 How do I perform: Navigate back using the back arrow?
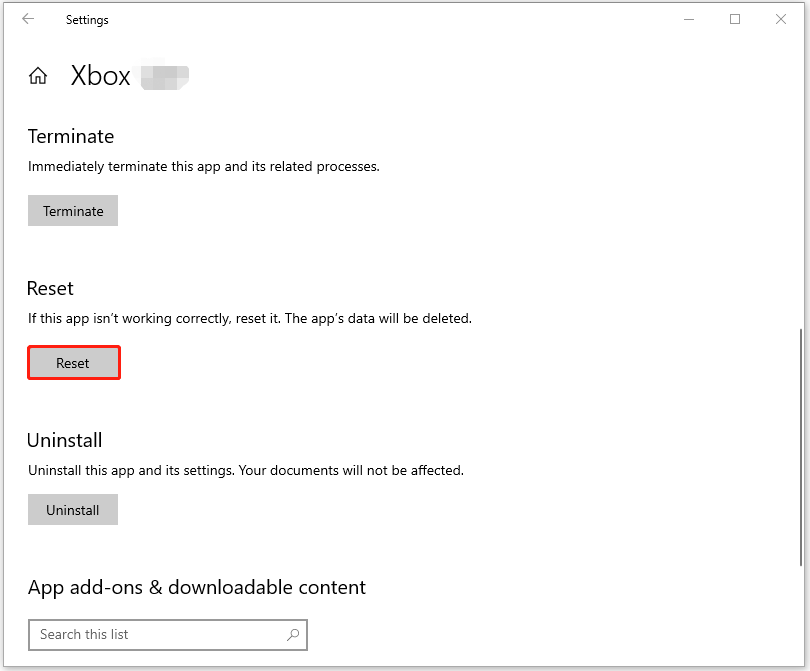tap(27, 19)
